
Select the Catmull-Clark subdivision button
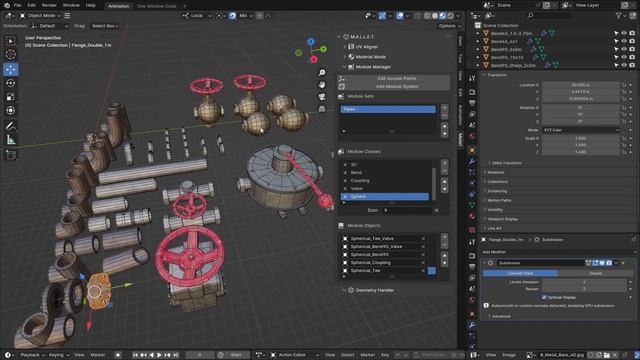pyautogui.click(x=520, y=273)
